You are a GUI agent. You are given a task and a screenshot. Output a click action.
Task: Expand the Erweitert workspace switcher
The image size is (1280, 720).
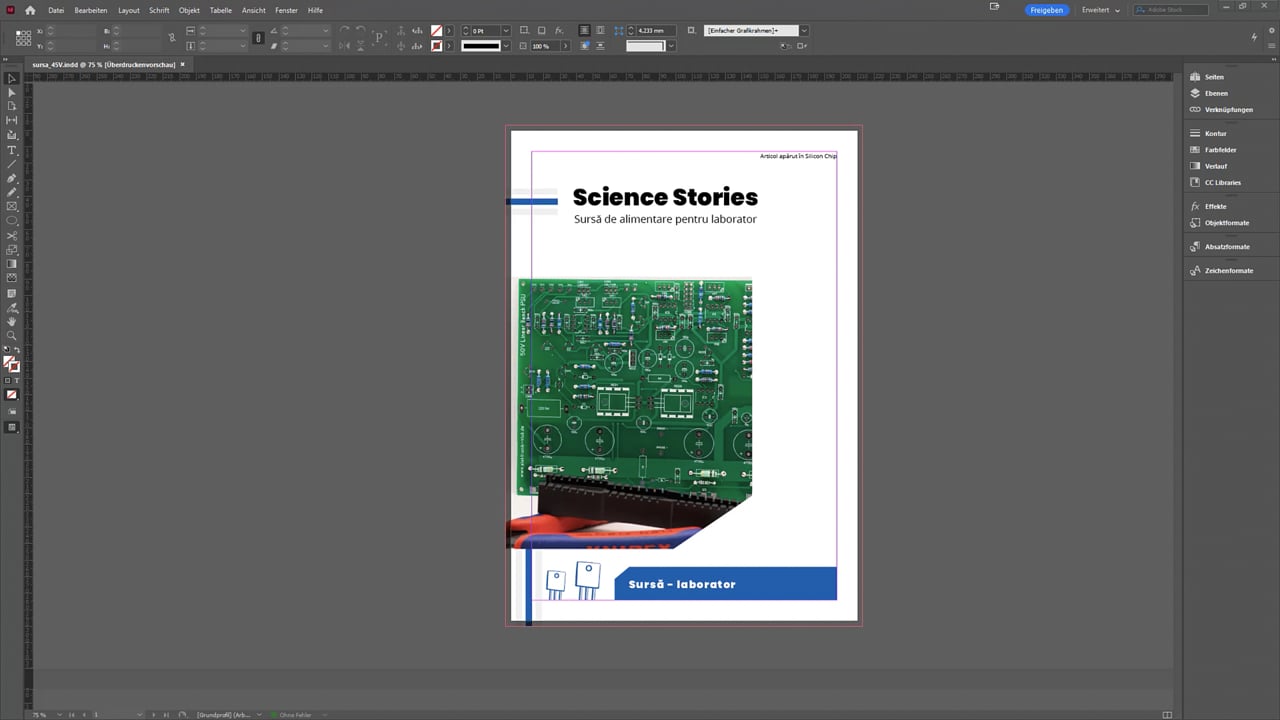point(1101,10)
